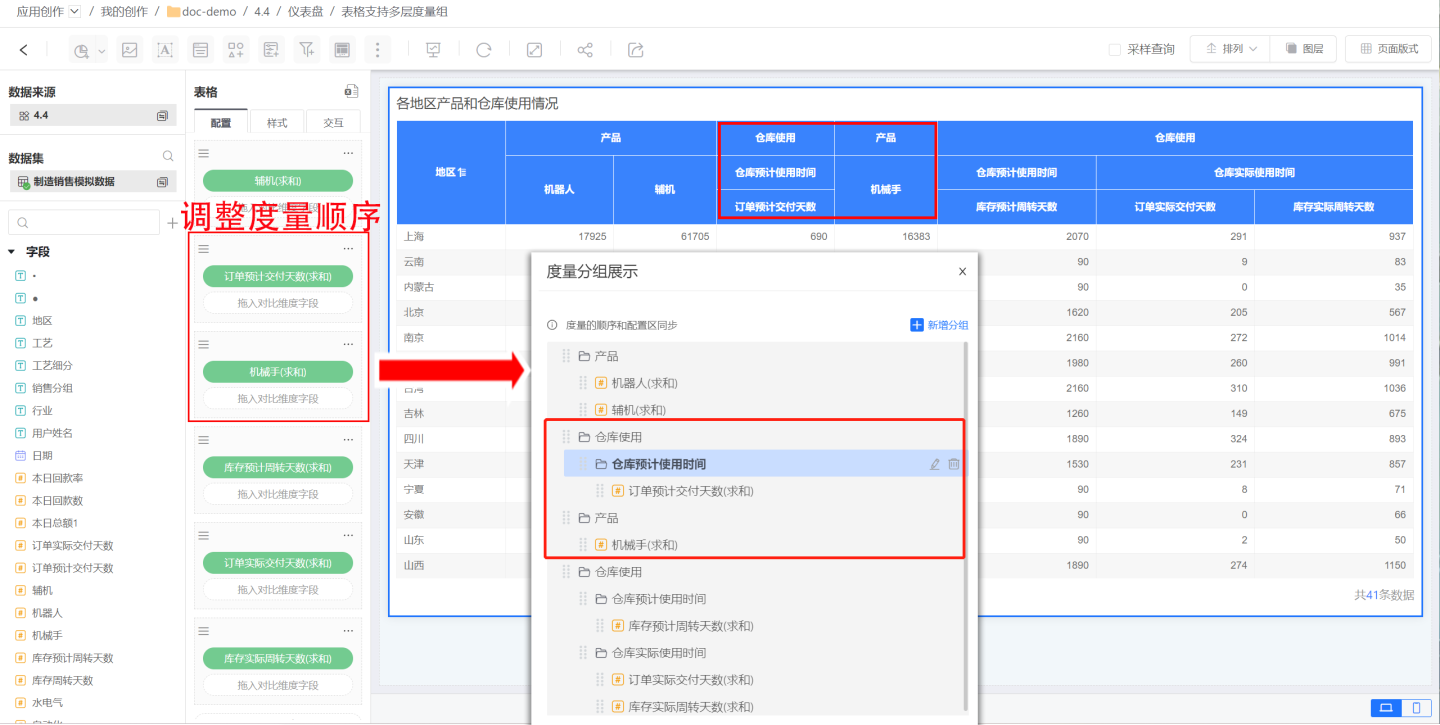Click the add image icon in toolbar
The height and width of the screenshot is (725, 1440).
[x=129, y=49]
